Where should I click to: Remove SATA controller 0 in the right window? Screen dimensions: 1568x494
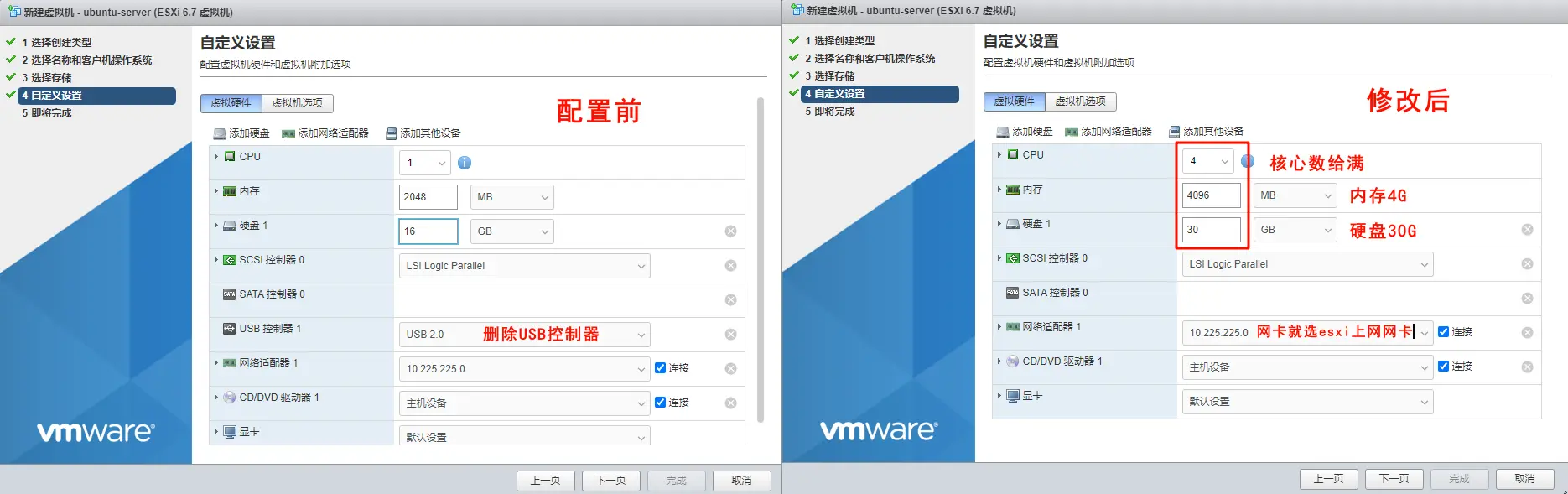(1528, 299)
